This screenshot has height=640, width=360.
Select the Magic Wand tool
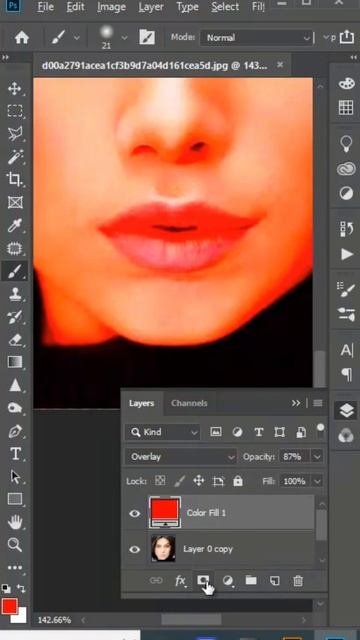click(x=15, y=156)
